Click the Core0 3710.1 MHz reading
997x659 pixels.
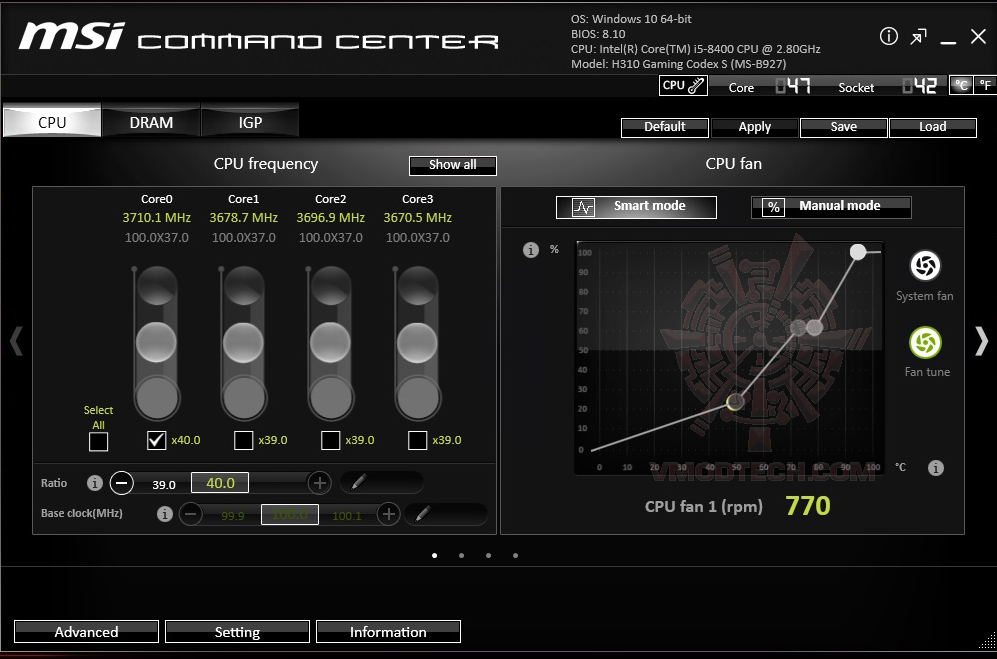156,218
